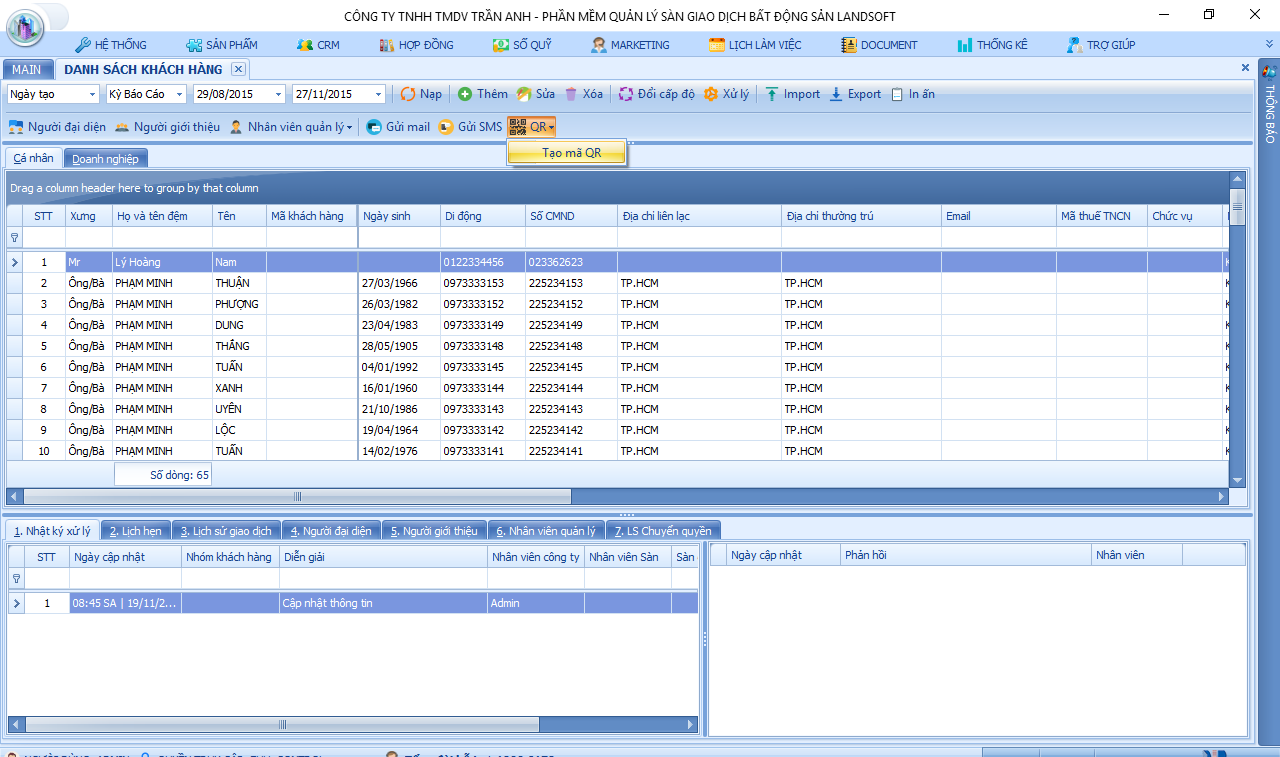Viewport: 1280px width, 757px height.
Task: Click the Gửi SMS icon
Action: tap(446, 127)
